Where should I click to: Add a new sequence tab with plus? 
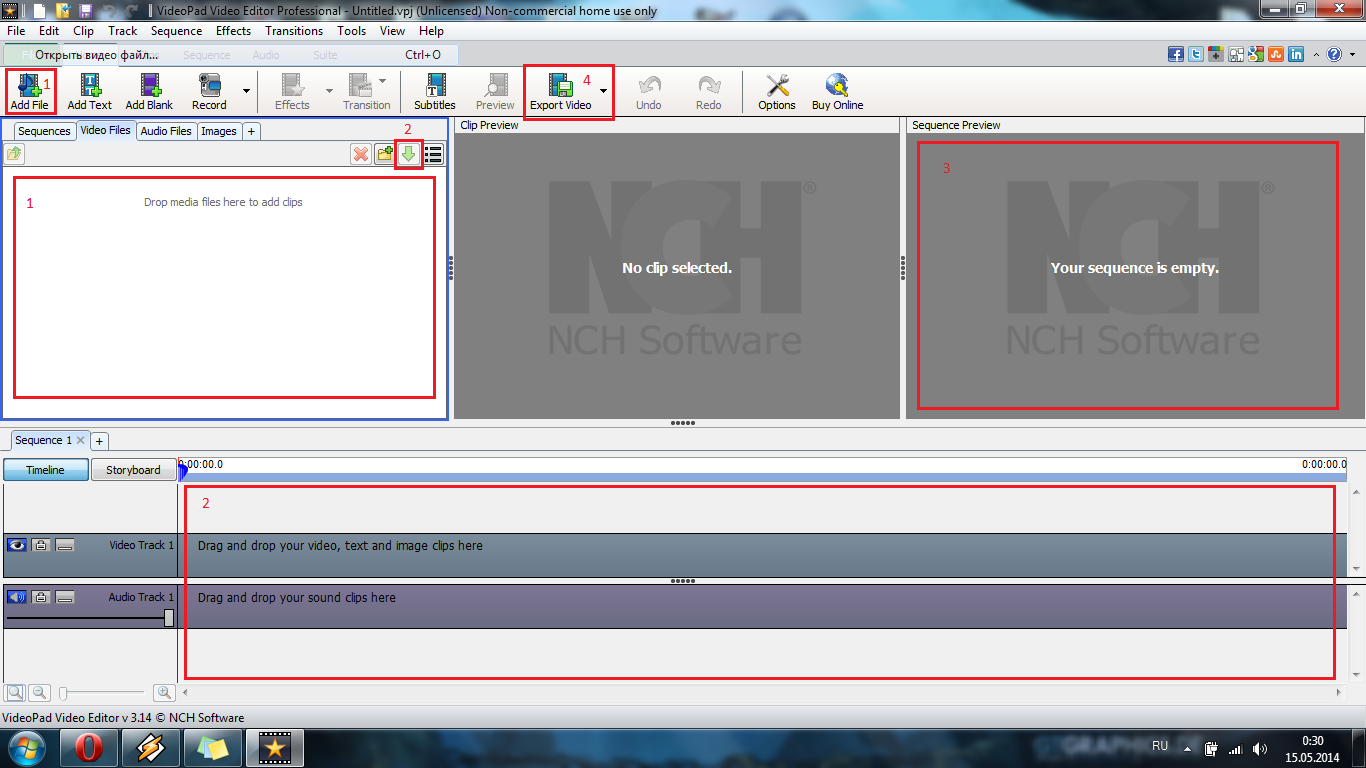(99, 441)
